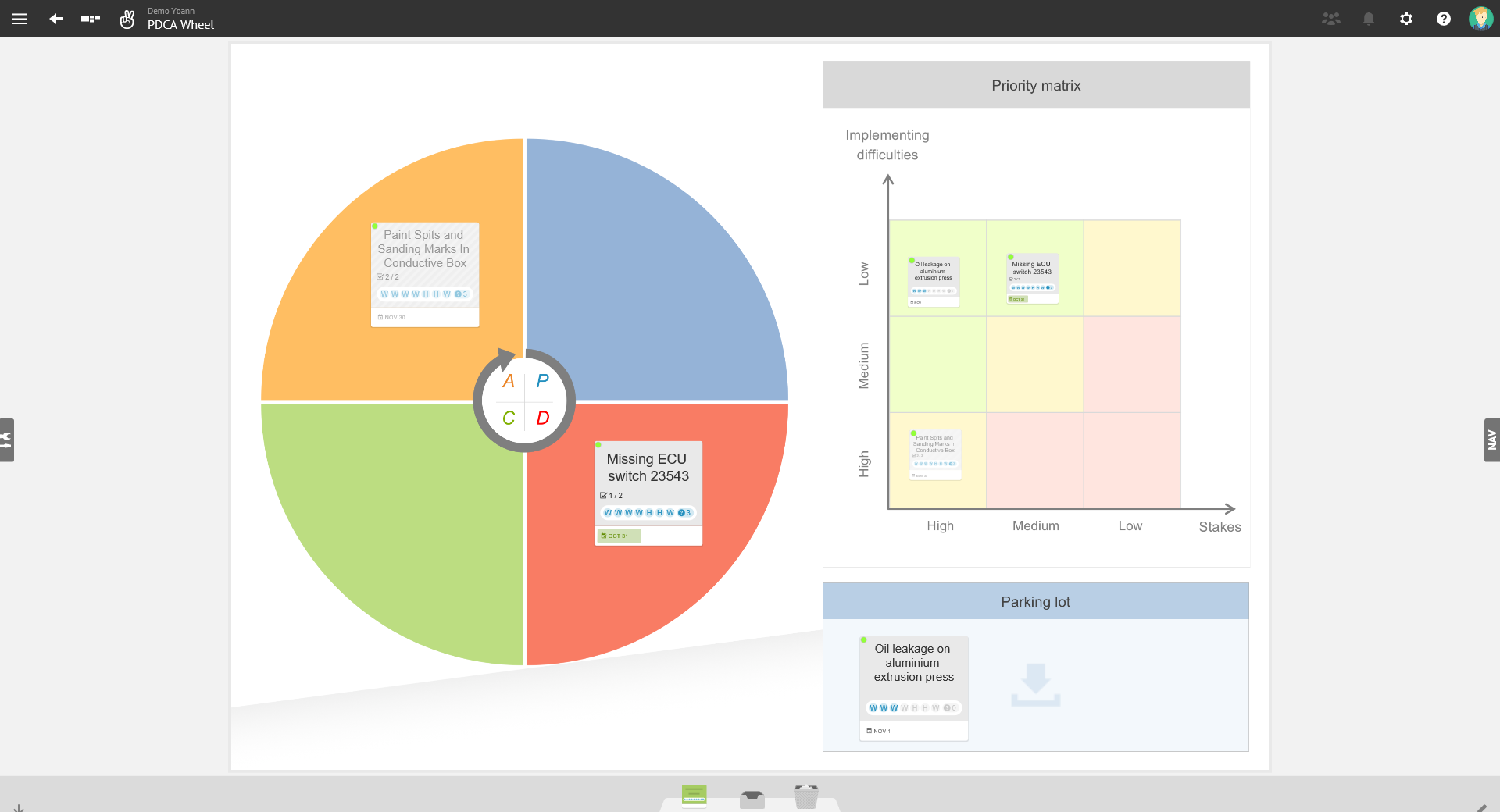
Task: Toggle the 2/2 checklist on Paint Spits card
Action: pyautogui.click(x=387, y=277)
